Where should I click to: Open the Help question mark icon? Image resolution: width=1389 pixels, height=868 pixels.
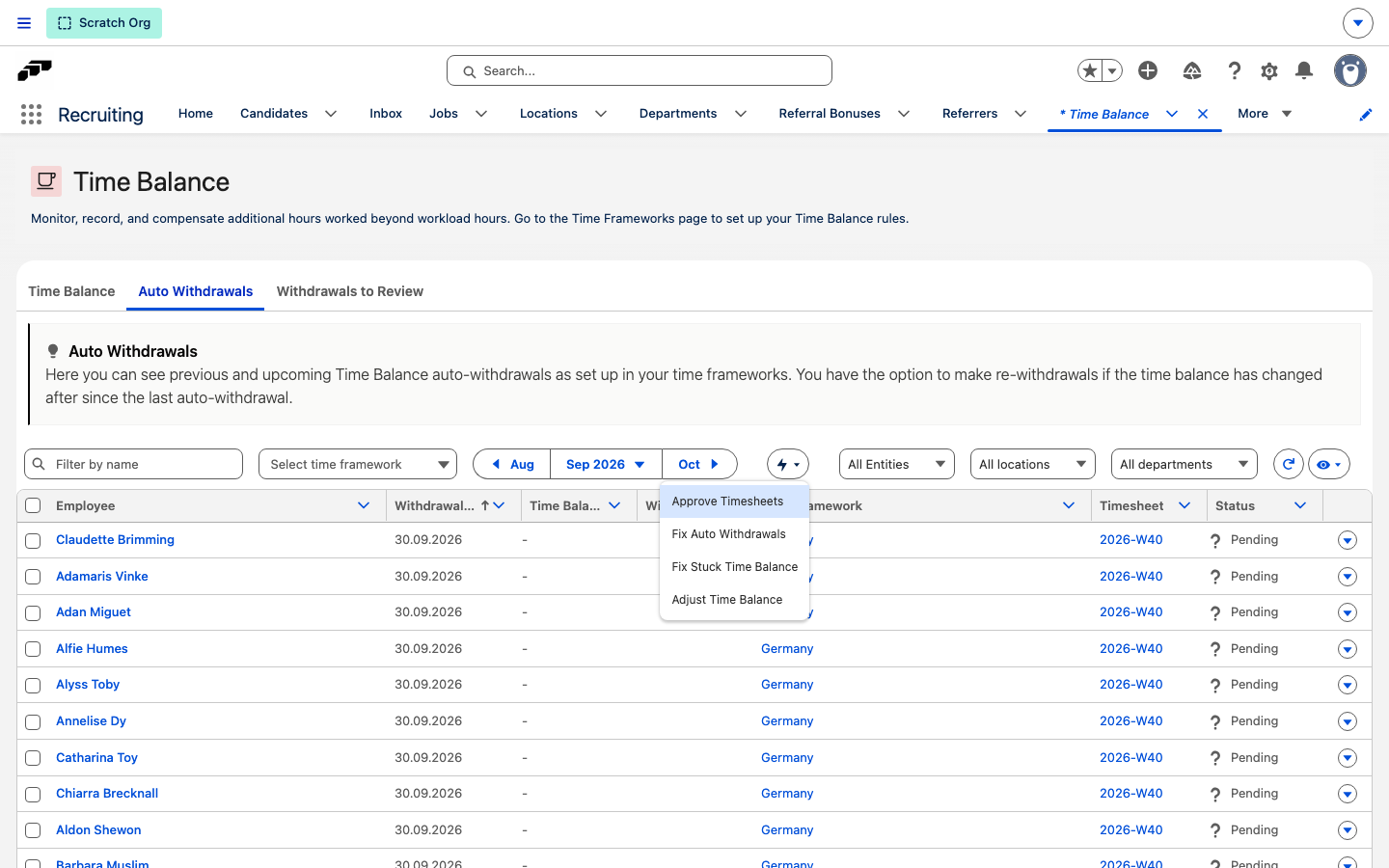point(1235,70)
